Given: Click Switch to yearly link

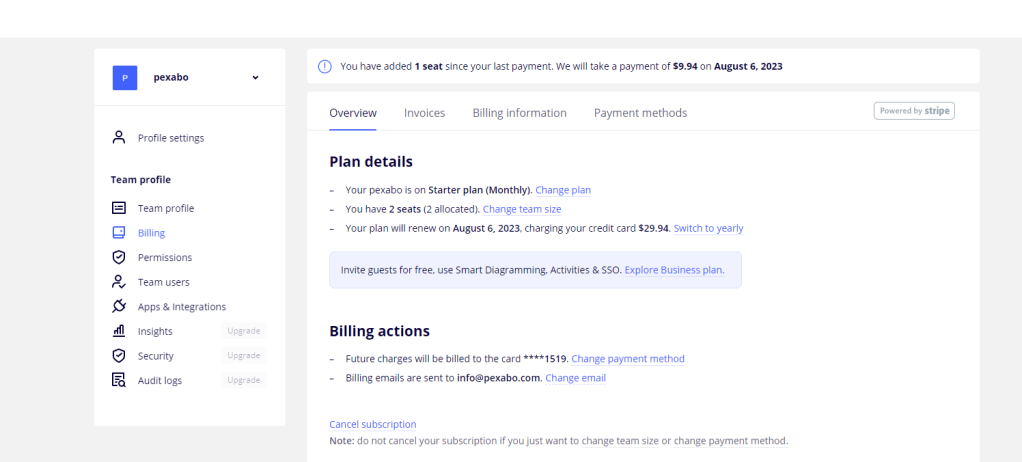Looking at the screenshot, I should click(708, 228).
